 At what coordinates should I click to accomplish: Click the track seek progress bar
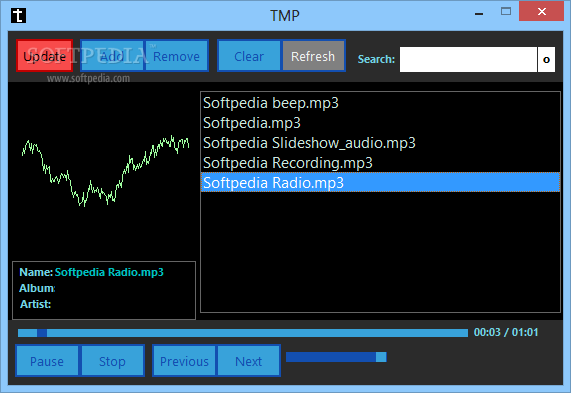tap(243, 333)
